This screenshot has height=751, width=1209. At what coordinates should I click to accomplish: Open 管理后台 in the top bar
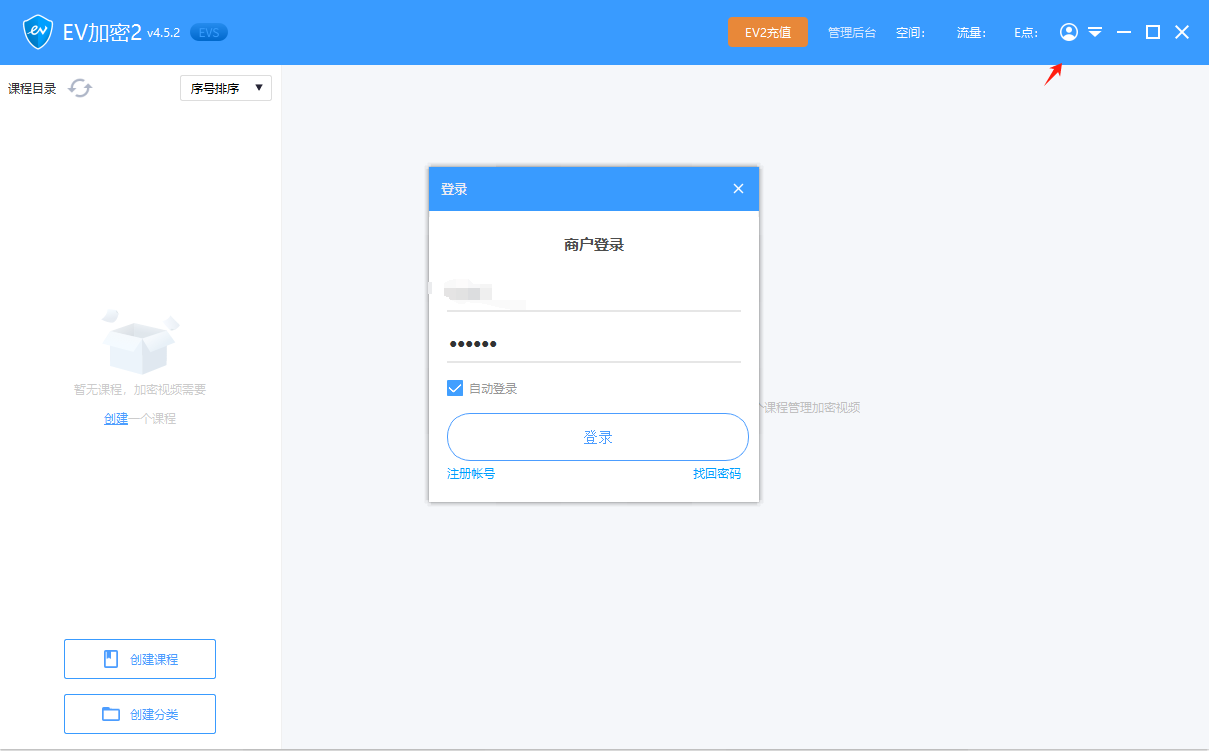(851, 32)
